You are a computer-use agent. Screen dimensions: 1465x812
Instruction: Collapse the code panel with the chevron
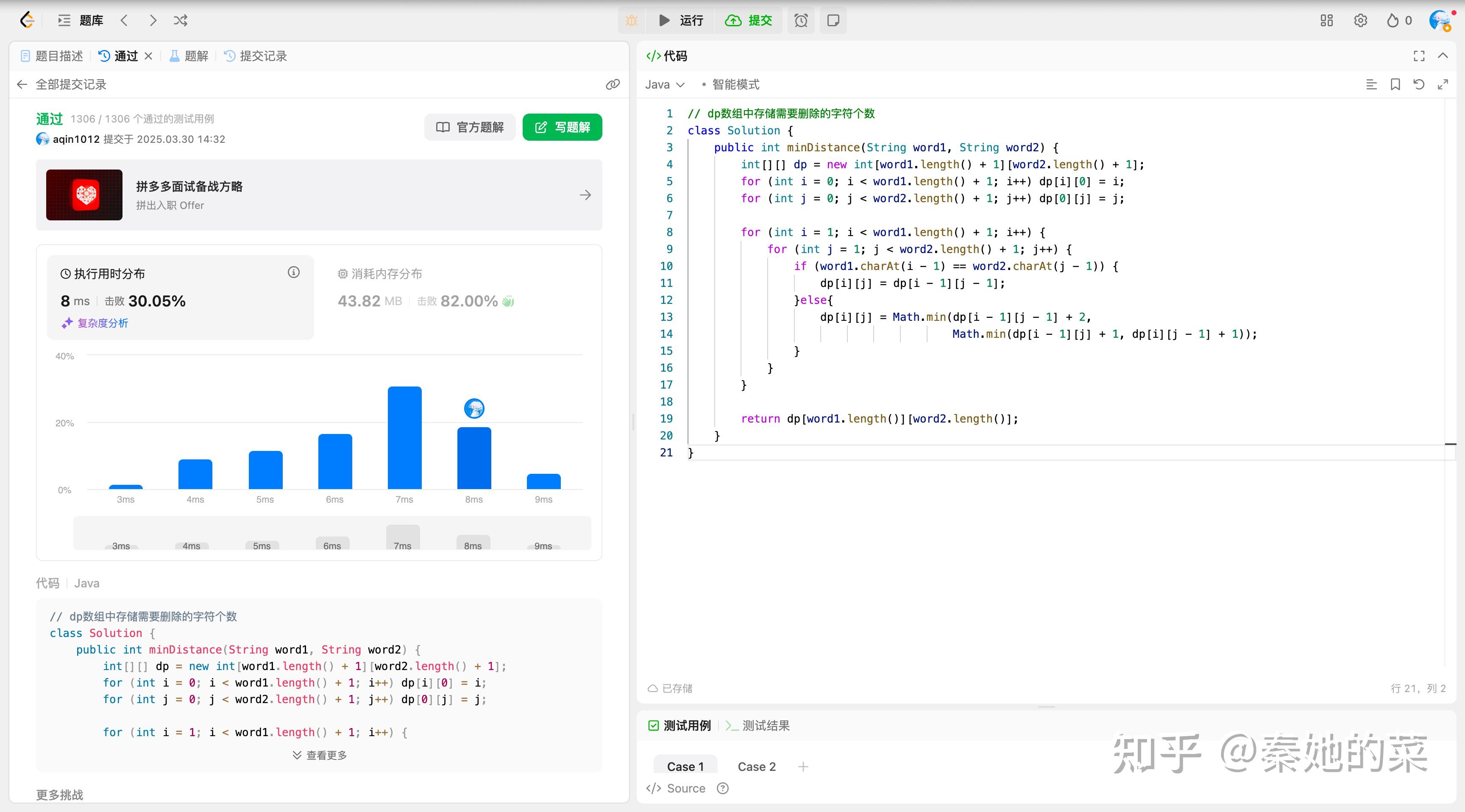[x=1443, y=56]
